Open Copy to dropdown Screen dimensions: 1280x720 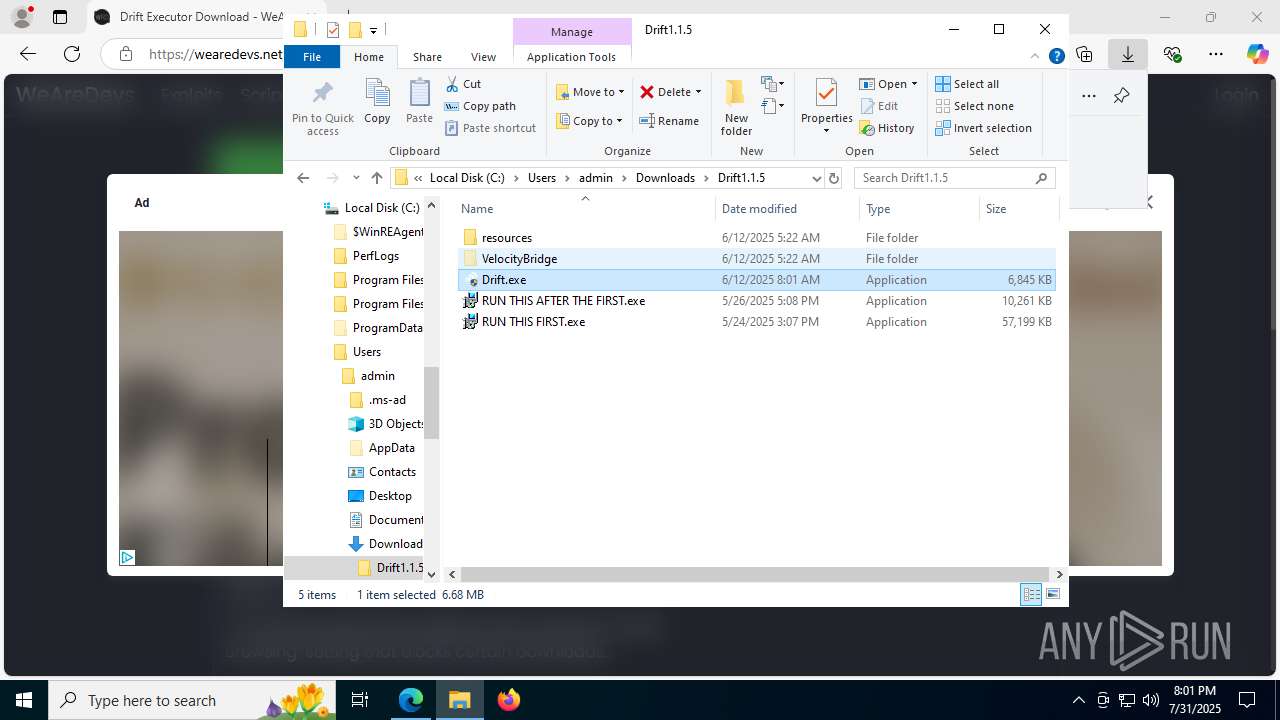[x=590, y=121]
